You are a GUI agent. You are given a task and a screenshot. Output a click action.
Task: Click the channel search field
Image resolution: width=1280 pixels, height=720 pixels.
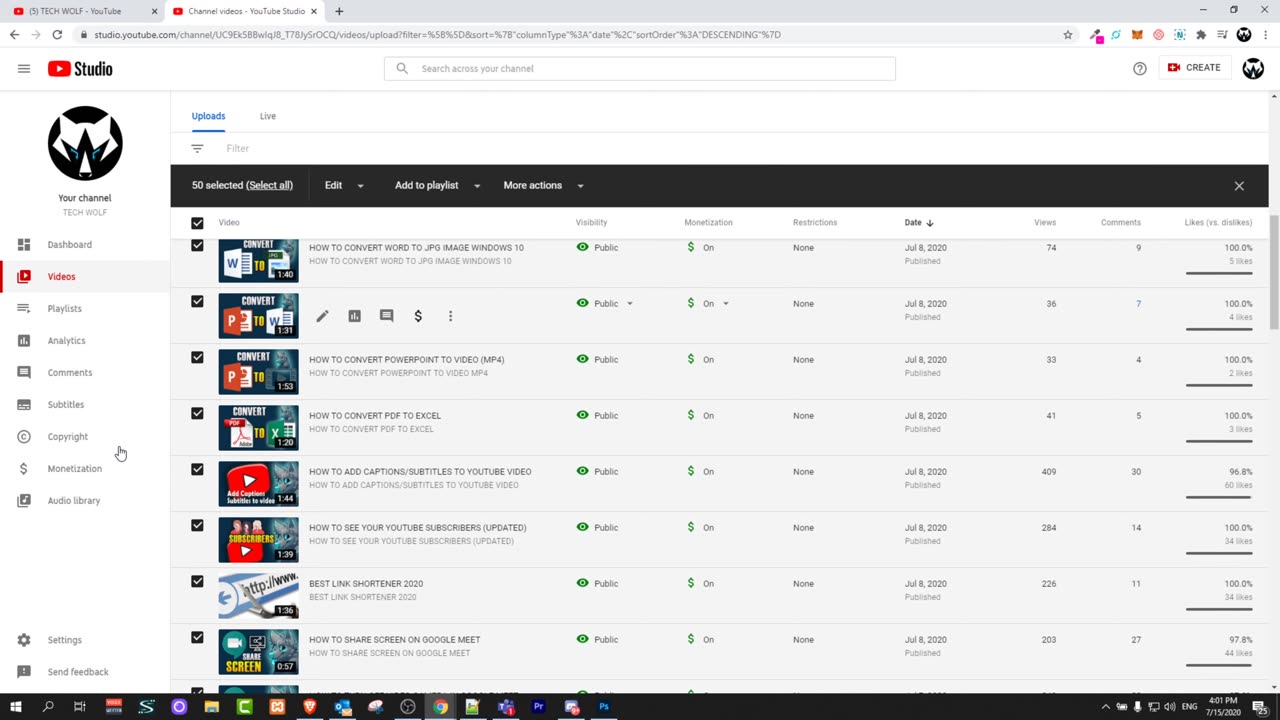click(640, 68)
